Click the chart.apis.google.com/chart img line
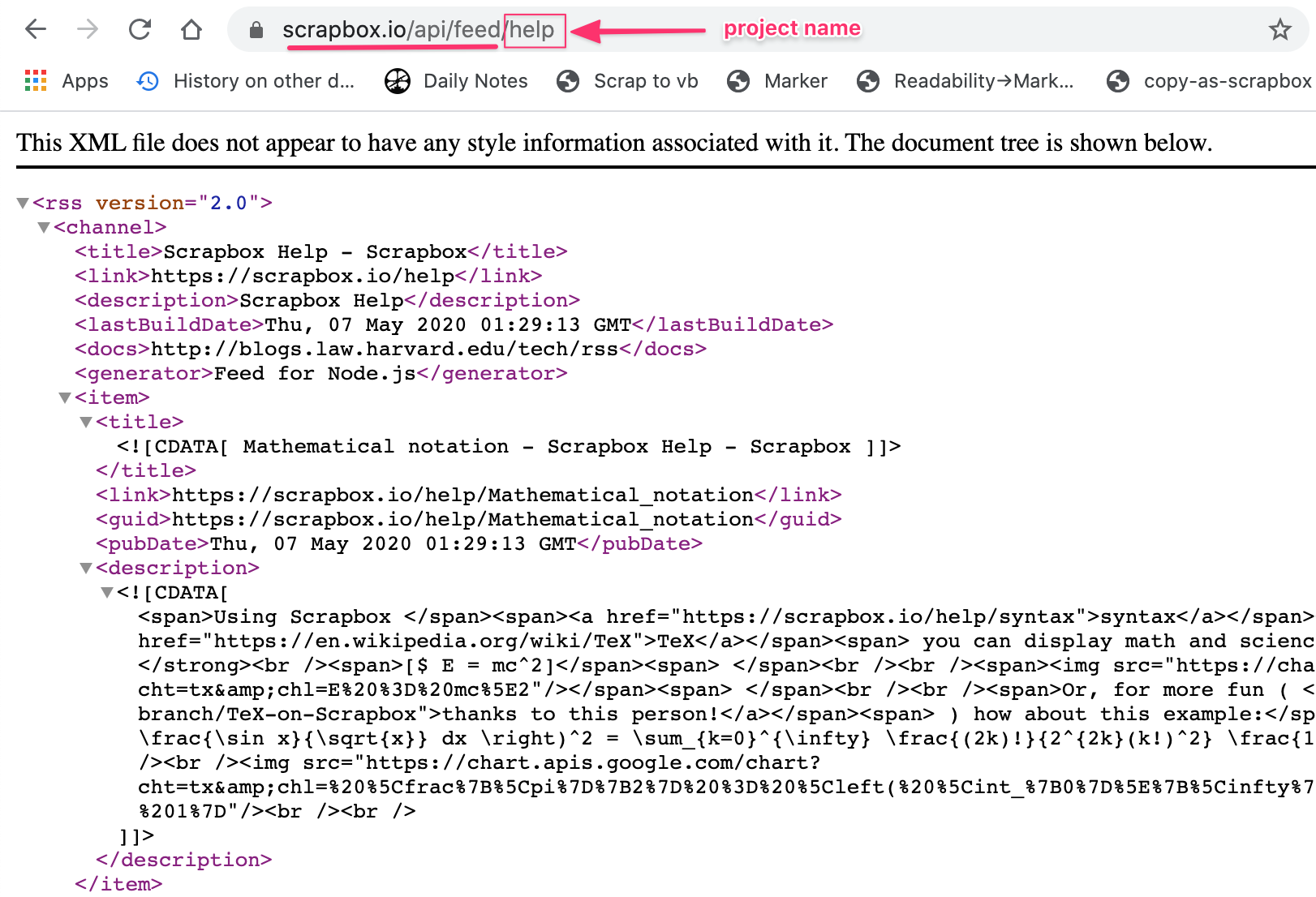The image size is (1316, 897). [480, 762]
